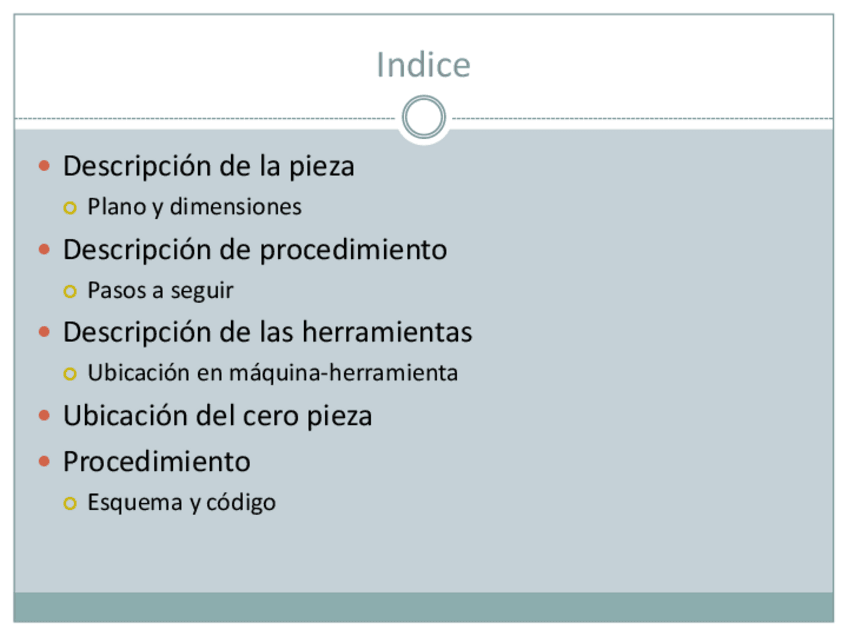Click the red bullet beside "Descripción de las herramientas"
The image size is (848, 636).
point(44,332)
